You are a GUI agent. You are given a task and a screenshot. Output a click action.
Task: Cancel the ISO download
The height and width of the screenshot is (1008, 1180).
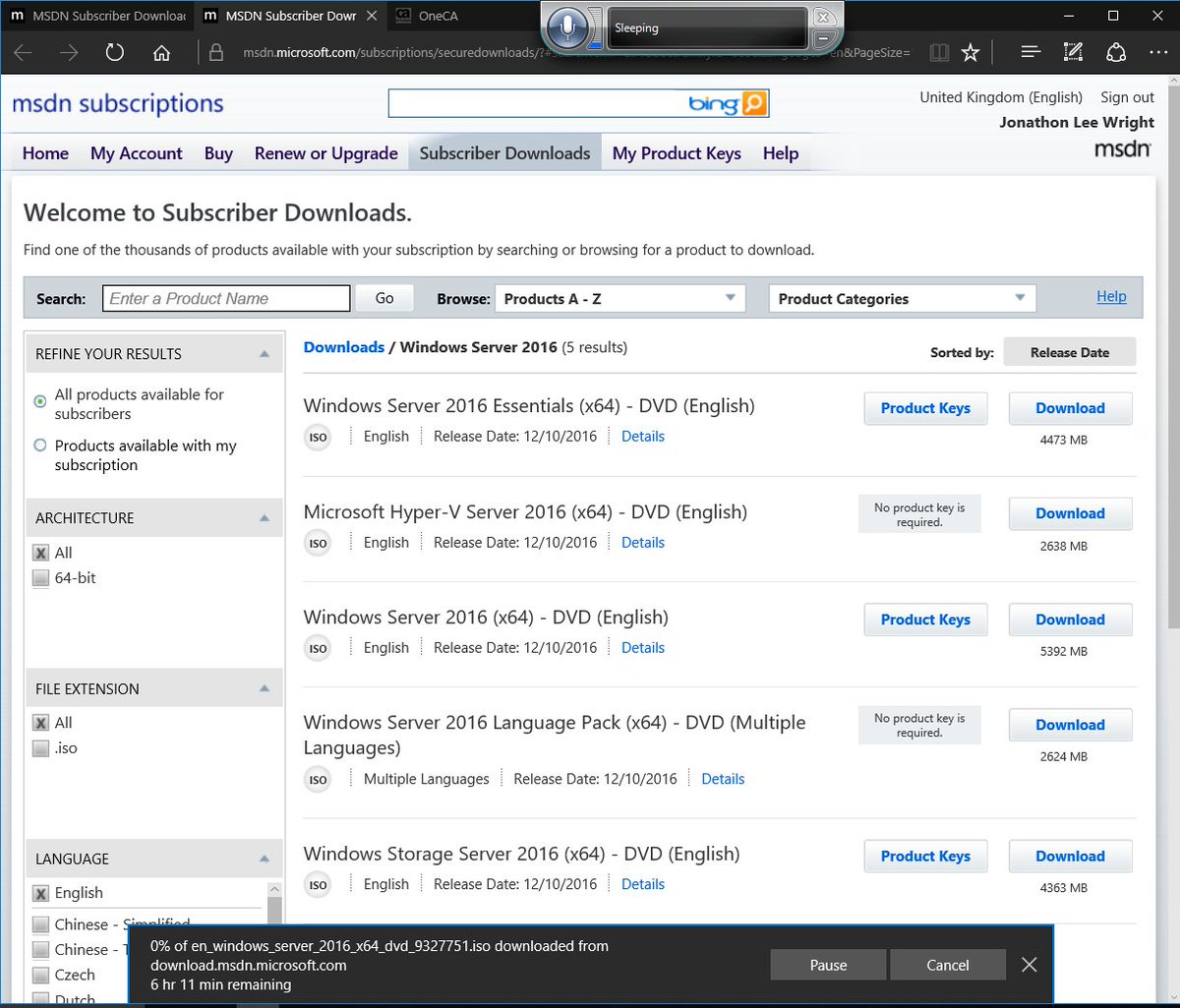948,965
